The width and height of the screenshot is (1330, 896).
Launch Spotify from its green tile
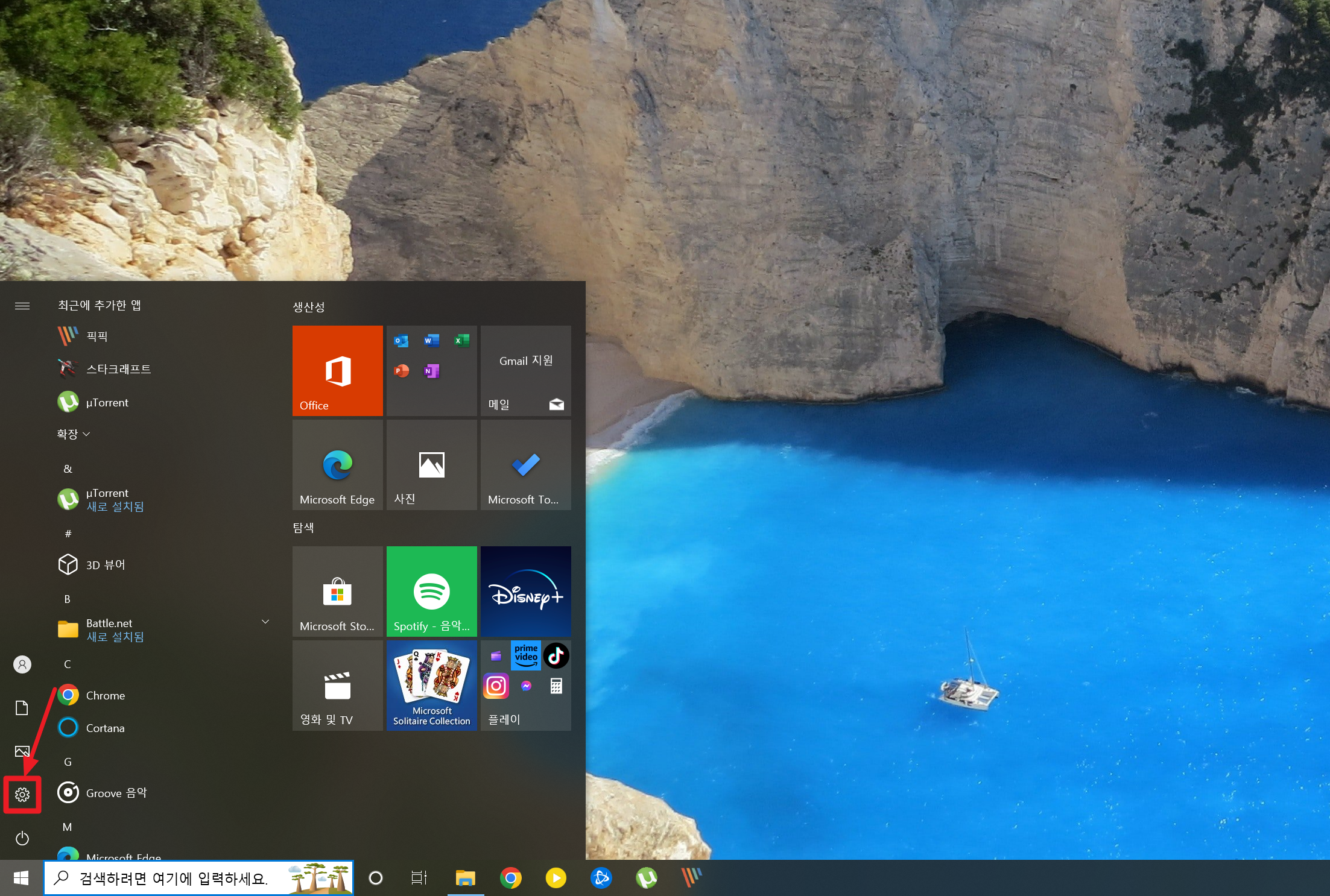(431, 591)
